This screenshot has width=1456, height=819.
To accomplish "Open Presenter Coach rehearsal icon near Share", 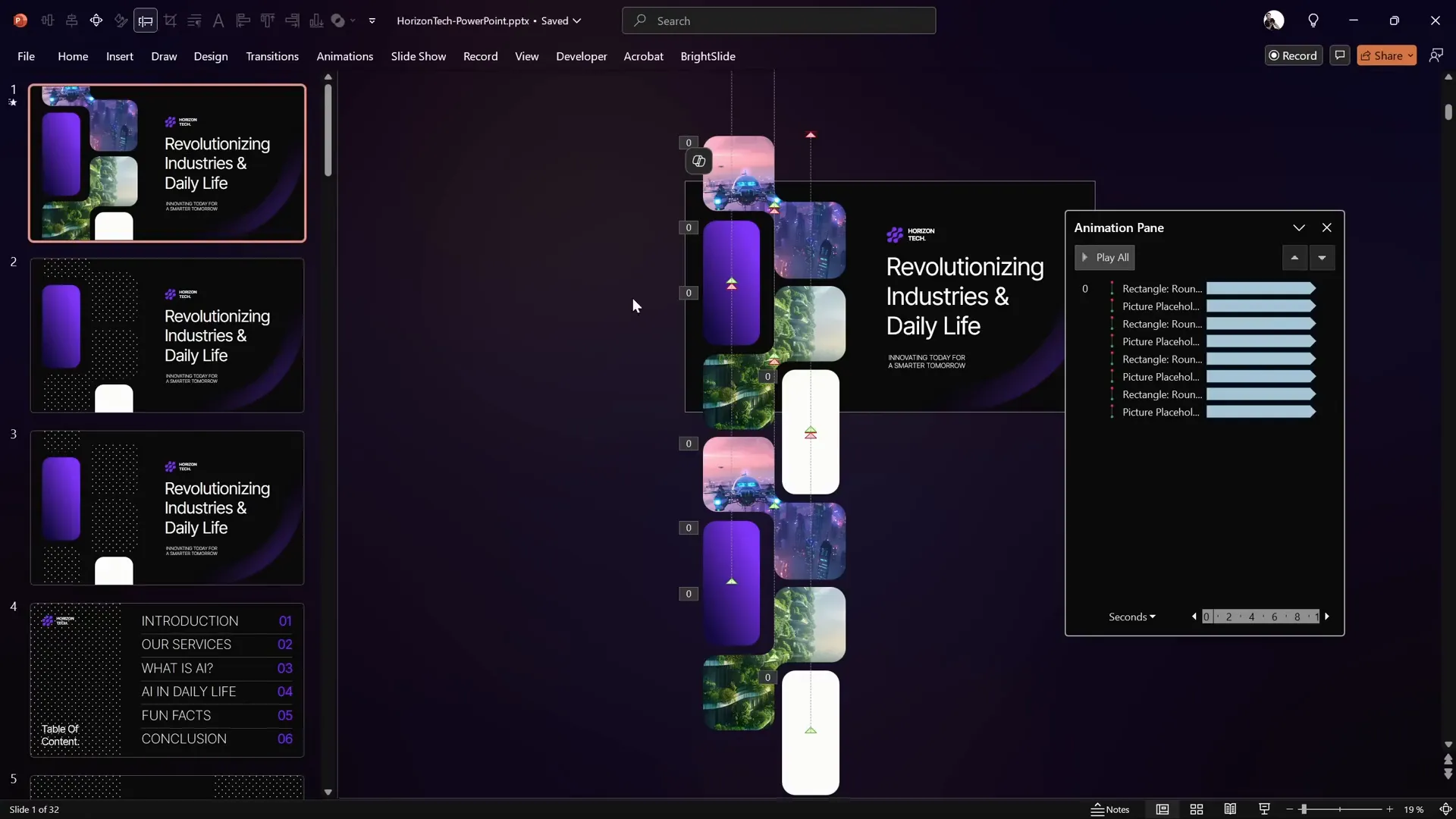I will point(1437,55).
